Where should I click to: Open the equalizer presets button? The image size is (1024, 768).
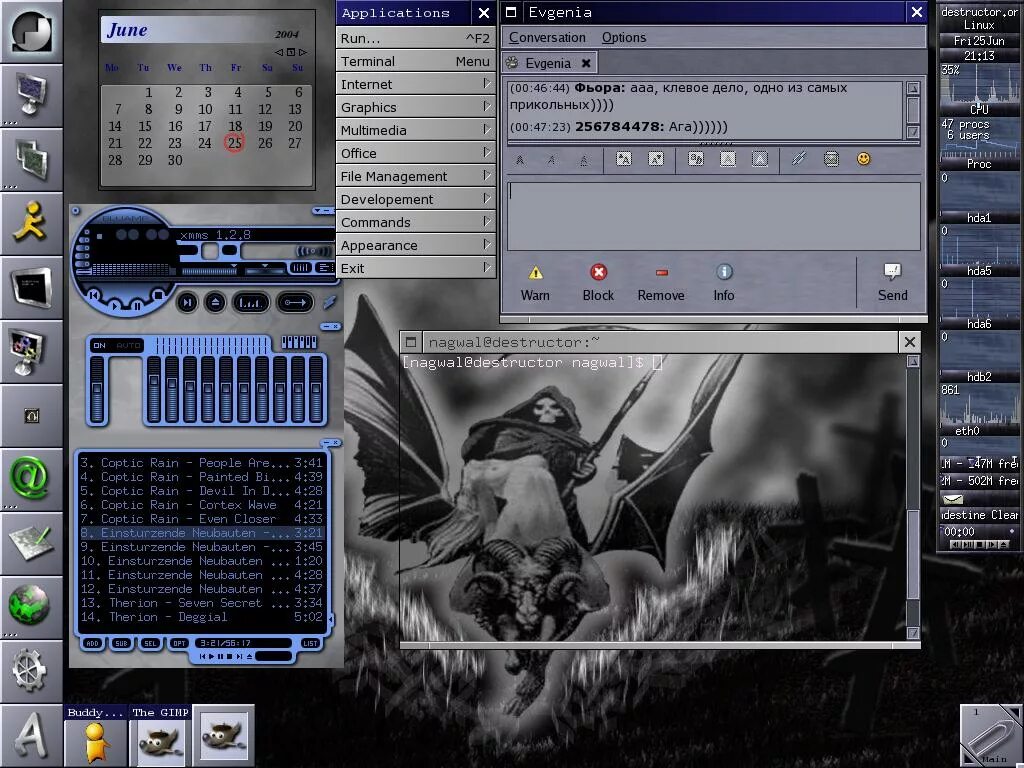pyautogui.click(x=298, y=342)
